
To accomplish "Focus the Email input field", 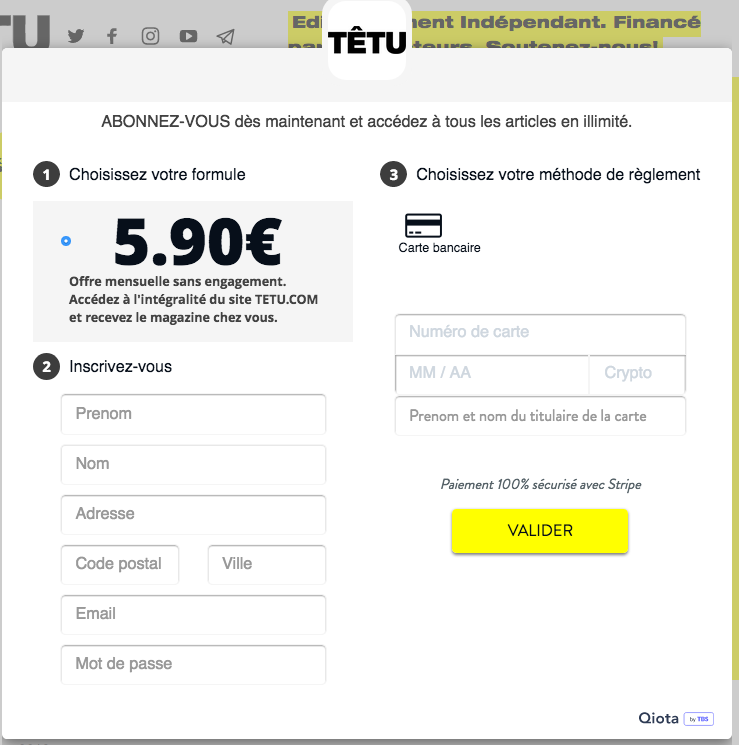I will 193,614.
